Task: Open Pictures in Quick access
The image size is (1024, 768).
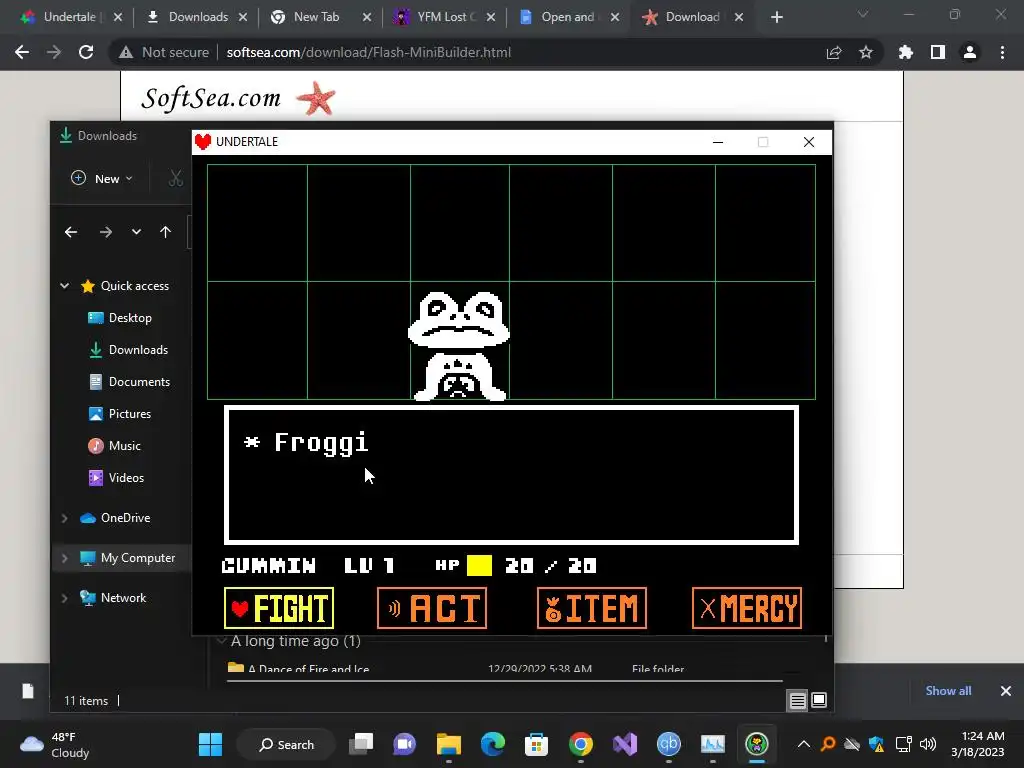Action: coord(120,413)
